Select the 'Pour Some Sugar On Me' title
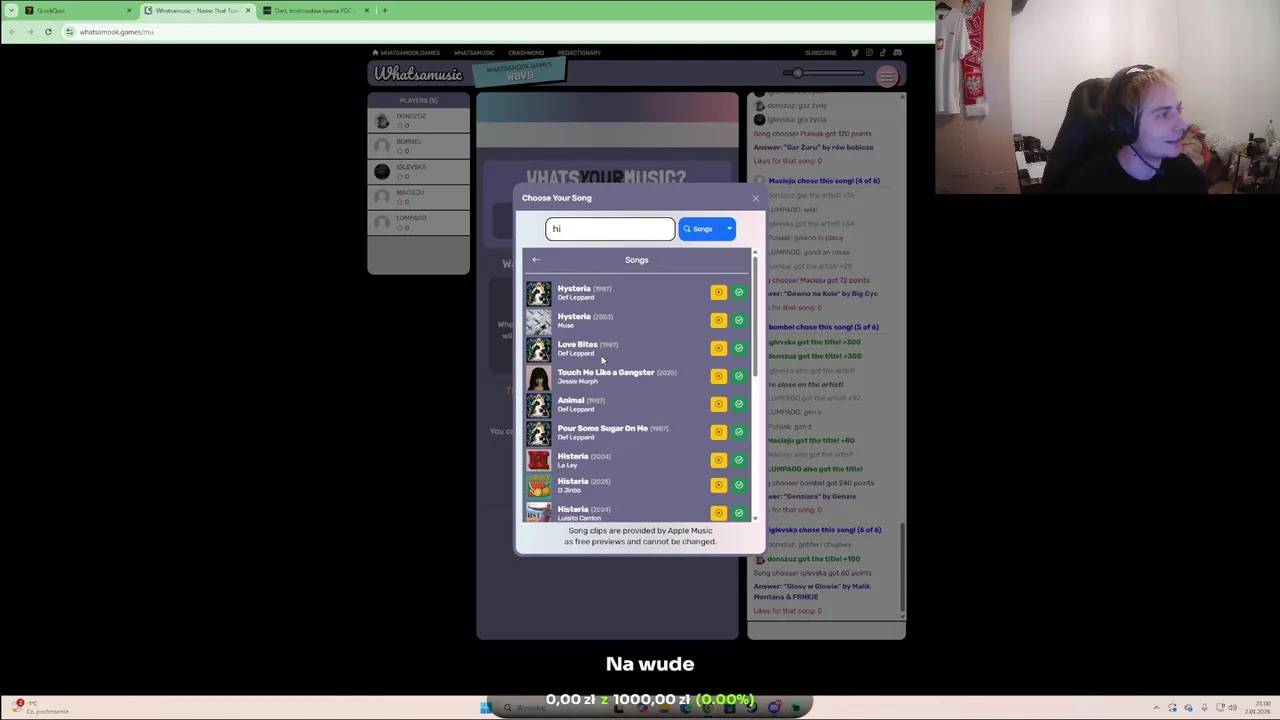Screen dimensions: 1280x720 point(602,428)
